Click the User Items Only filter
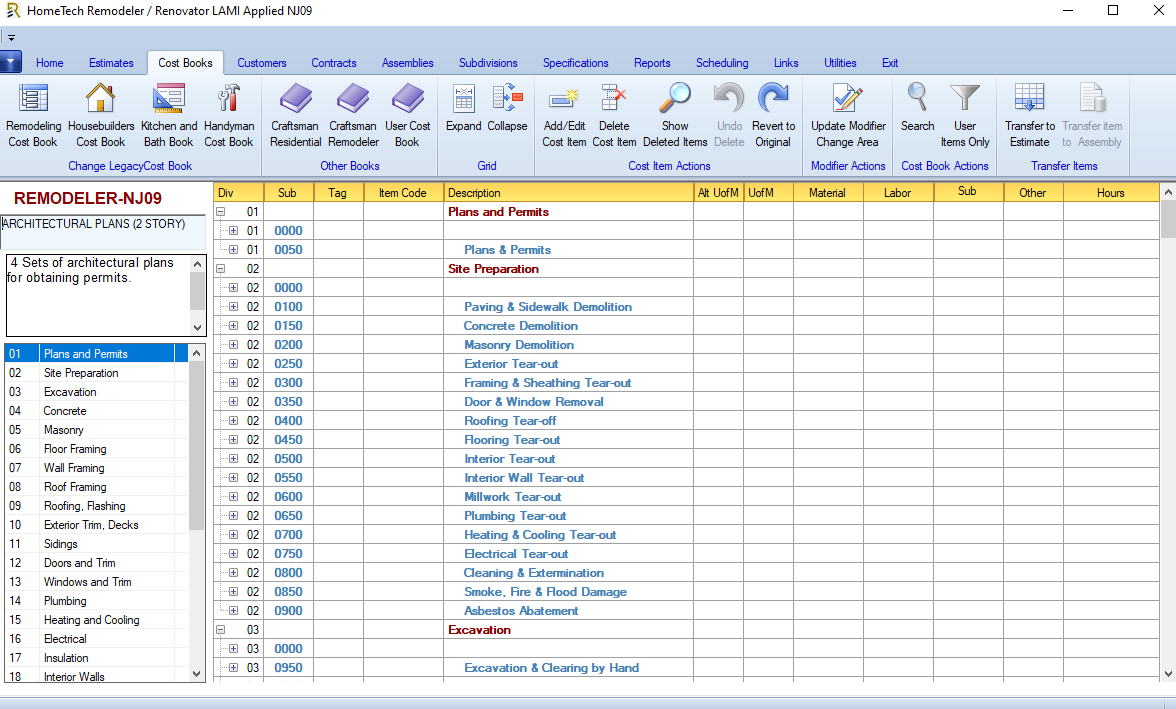 [964, 115]
